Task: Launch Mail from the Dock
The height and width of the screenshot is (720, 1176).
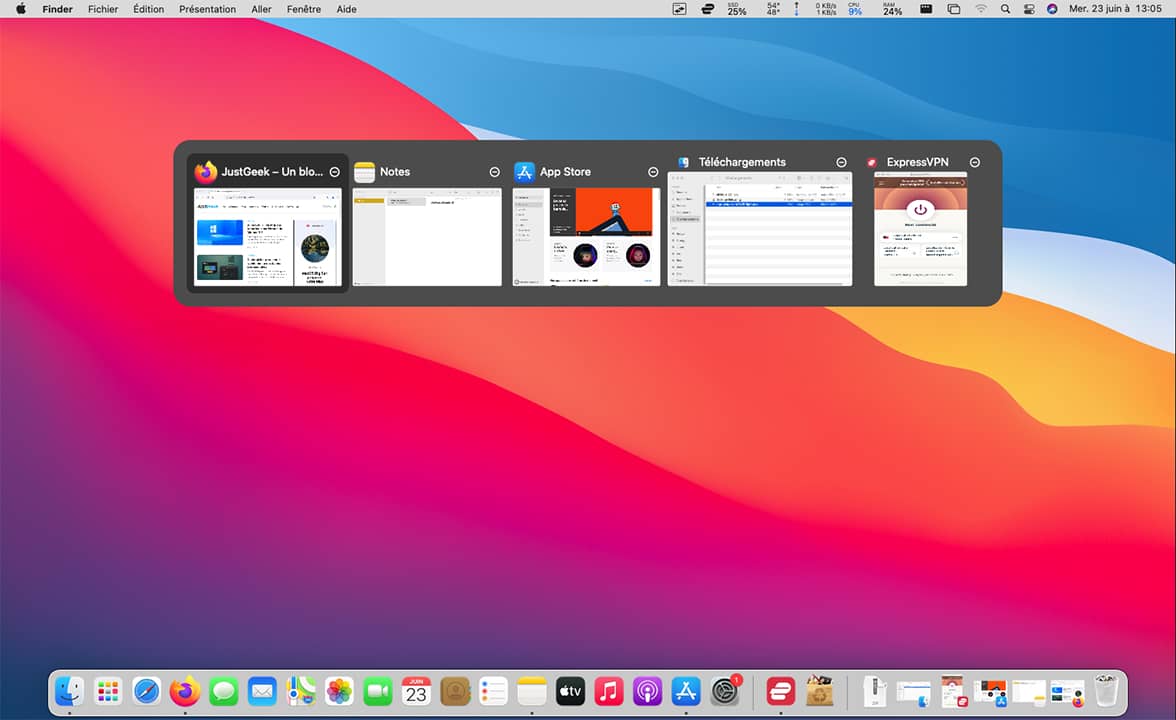Action: 262,692
